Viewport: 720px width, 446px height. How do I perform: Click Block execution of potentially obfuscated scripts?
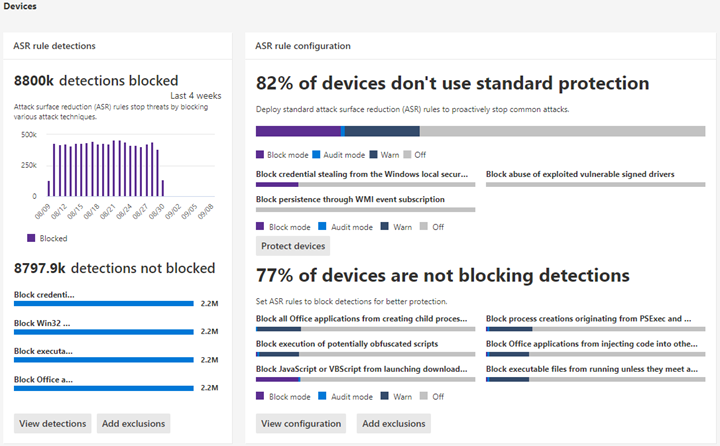pos(346,344)
